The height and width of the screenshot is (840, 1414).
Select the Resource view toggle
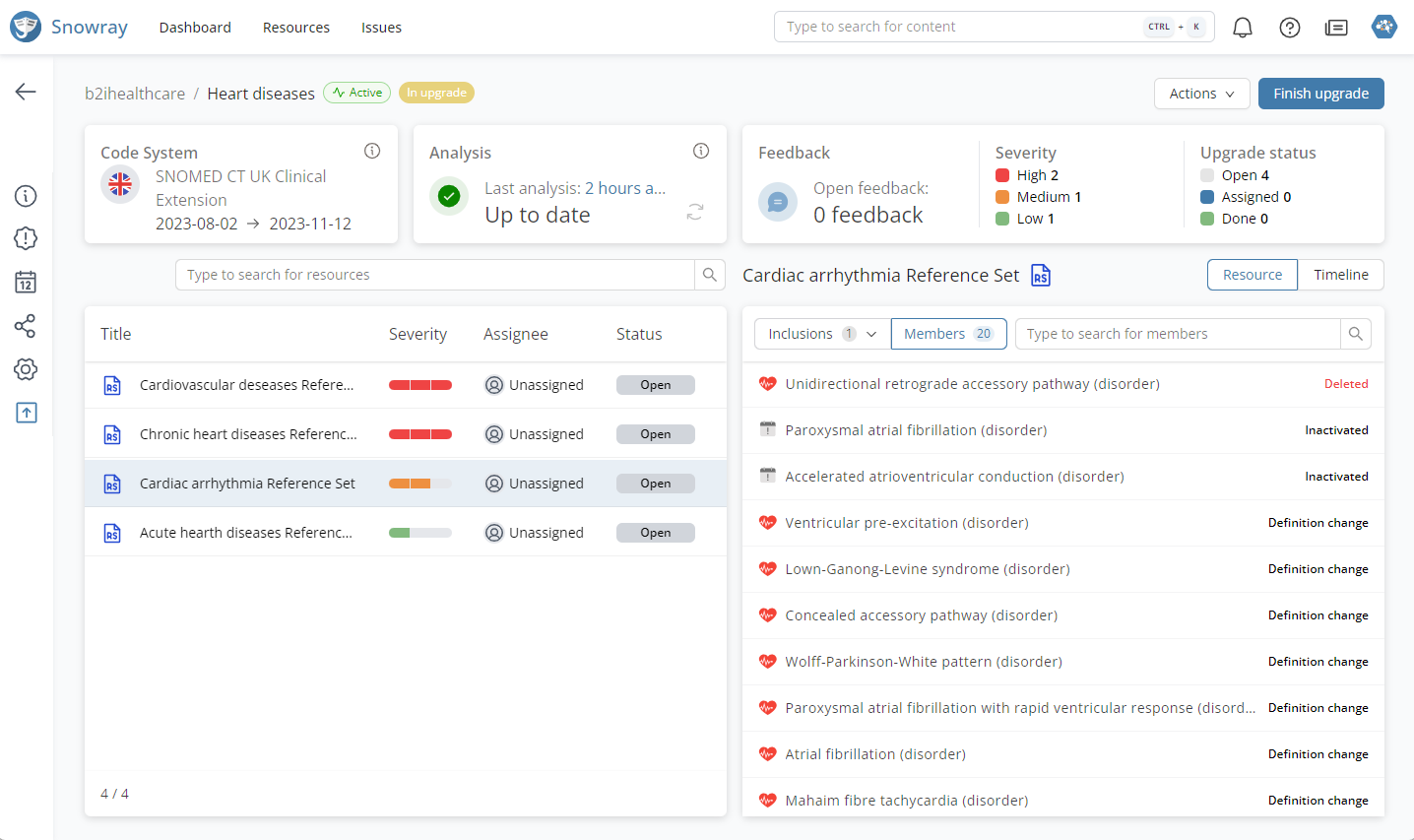(1252, 275)
